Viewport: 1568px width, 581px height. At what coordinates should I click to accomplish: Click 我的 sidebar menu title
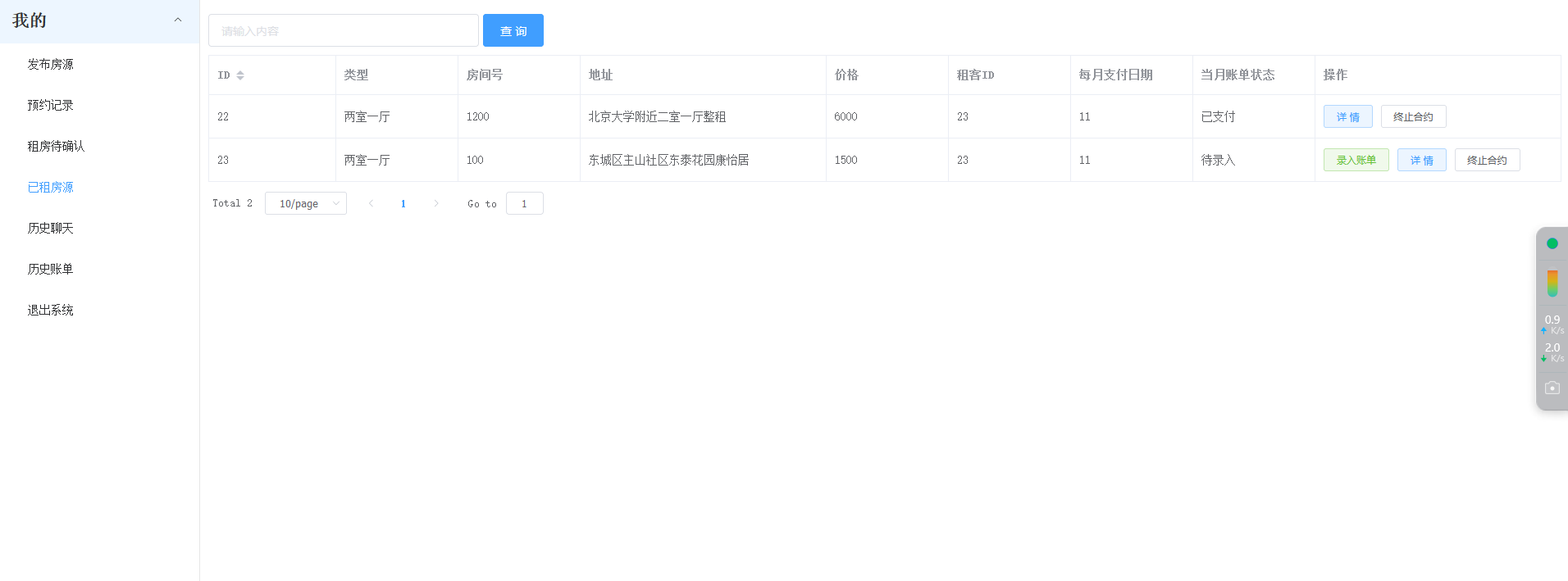pyautogui.click(x=30, y=20)
